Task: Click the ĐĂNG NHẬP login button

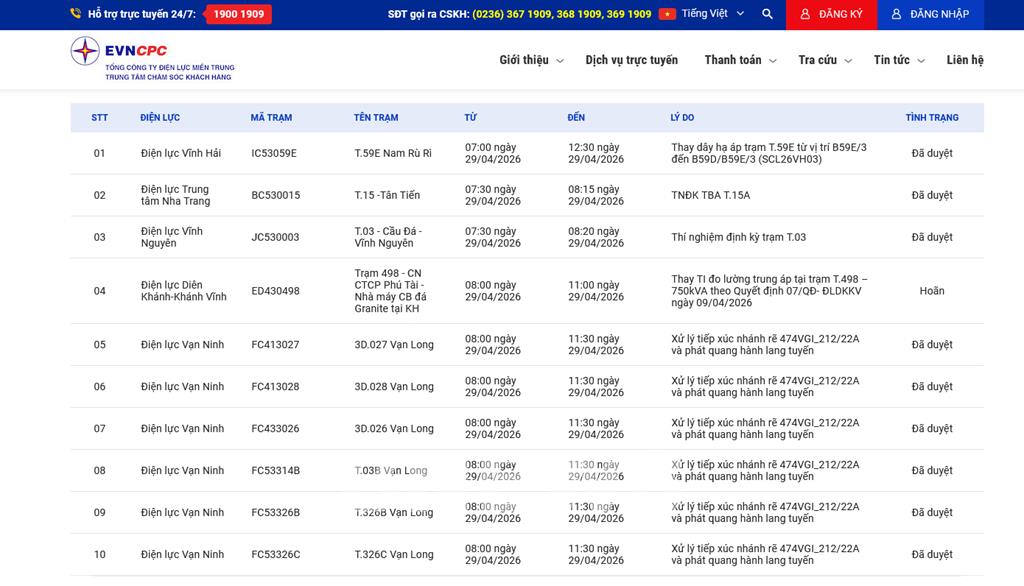Action: (930, 14)
